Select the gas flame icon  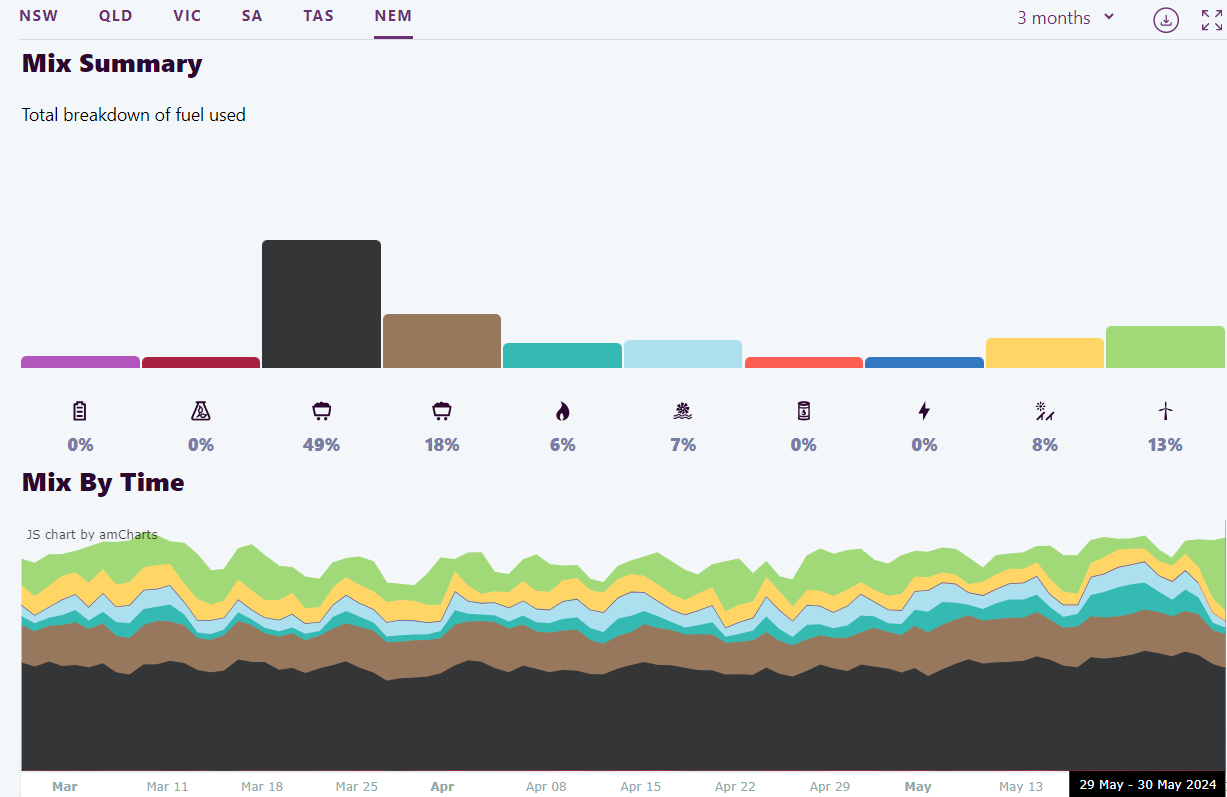tap(562, 411)
